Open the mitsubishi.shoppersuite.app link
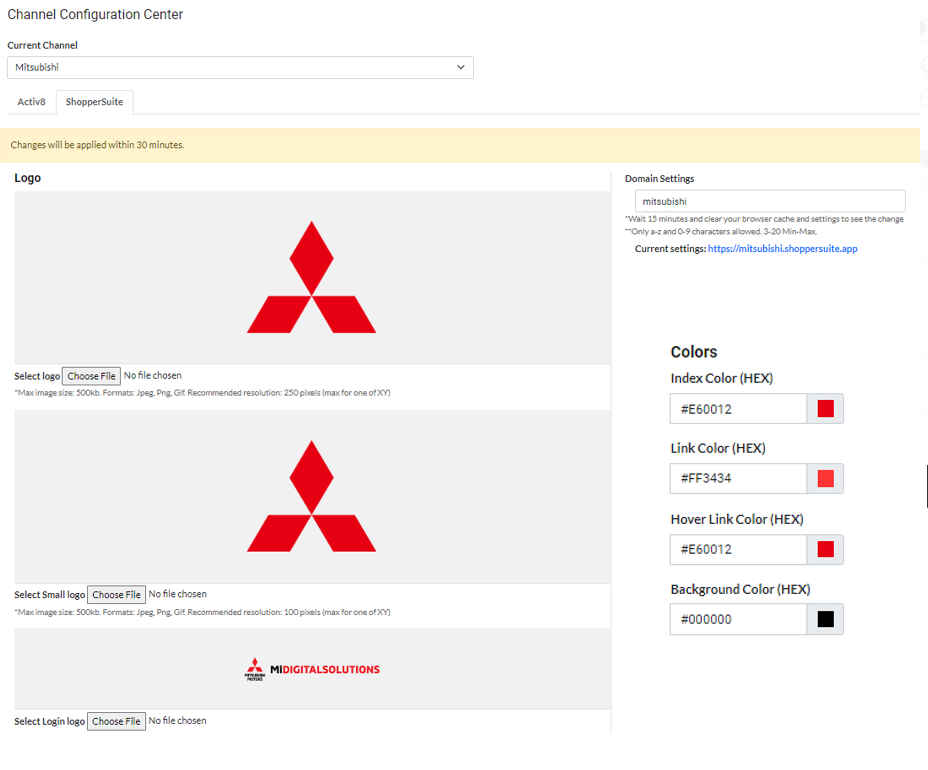The width and height of the screenshot is (928, 770). (x=782, y=249)
